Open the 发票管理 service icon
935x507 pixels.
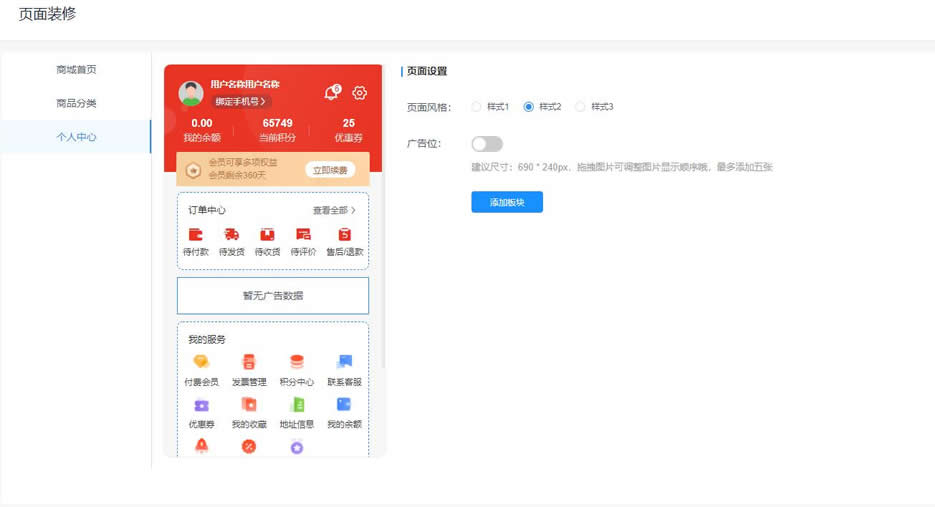coord(249,361)
